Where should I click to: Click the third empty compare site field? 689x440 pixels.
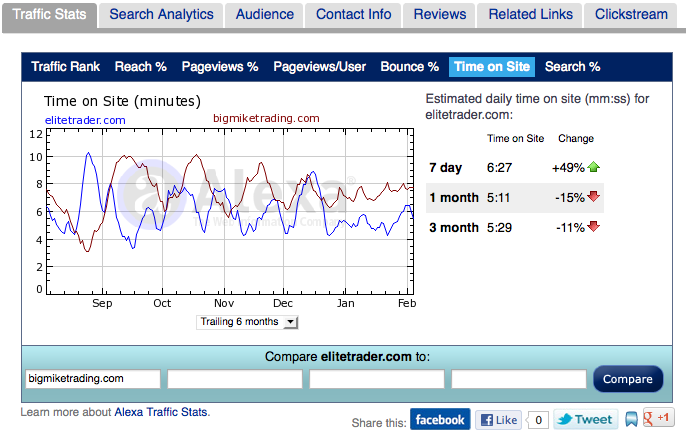377,379
